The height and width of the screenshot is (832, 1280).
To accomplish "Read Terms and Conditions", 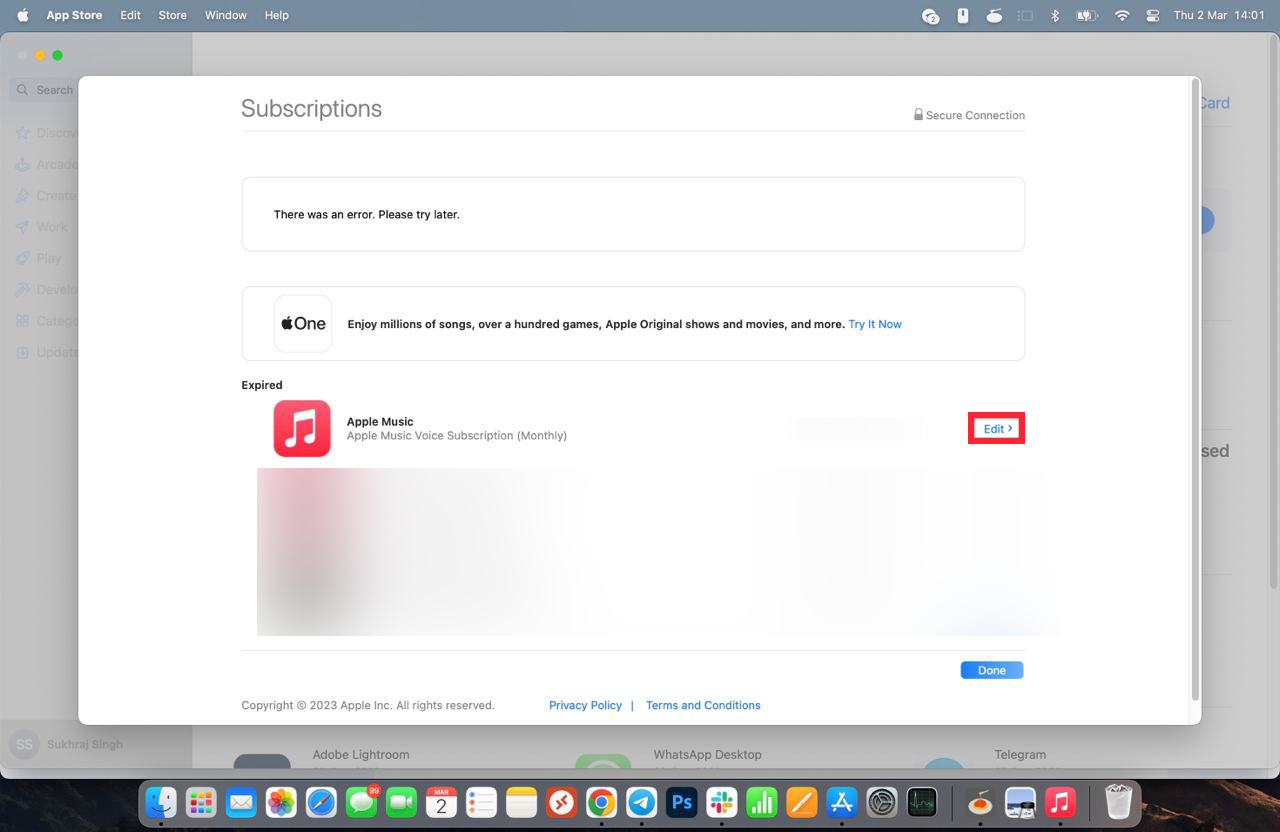I will tap(703, 705).
